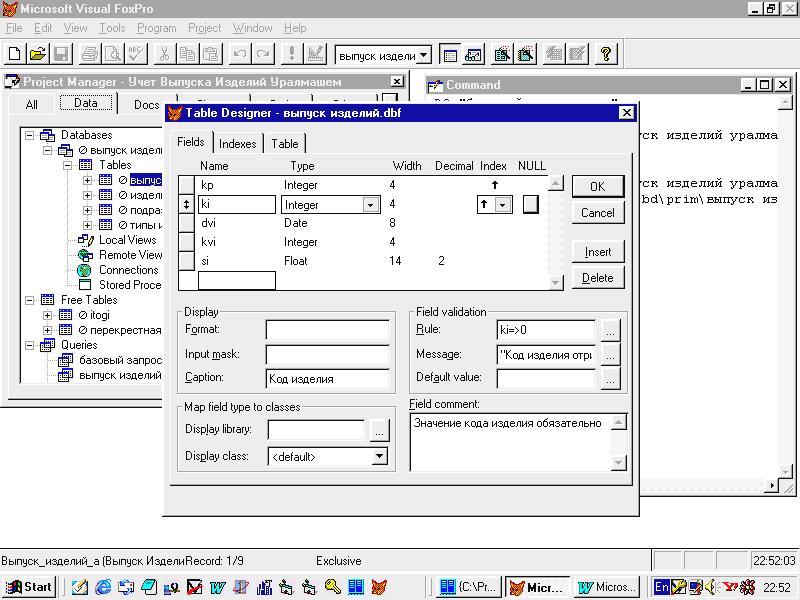This screenshot has width=800, height=600.
Task: Click the Format input field
Action: tap(328, 330)
